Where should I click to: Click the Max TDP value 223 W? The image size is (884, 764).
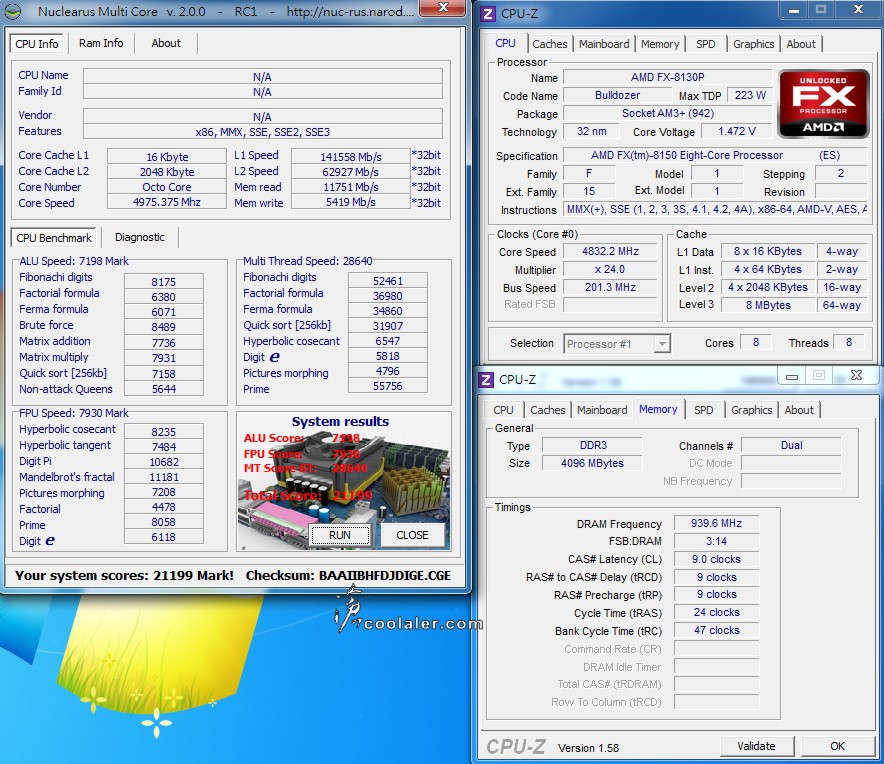point(750,95)
